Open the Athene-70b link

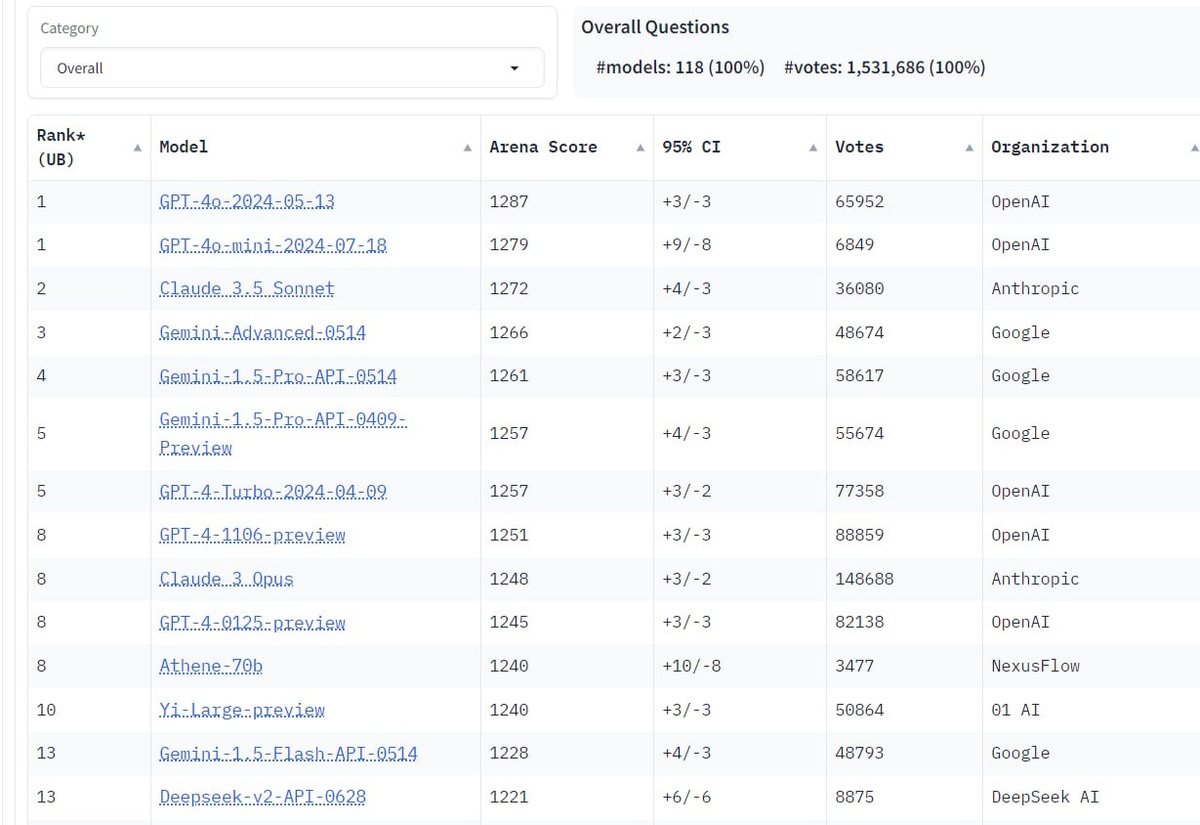[x=211, y=666]
